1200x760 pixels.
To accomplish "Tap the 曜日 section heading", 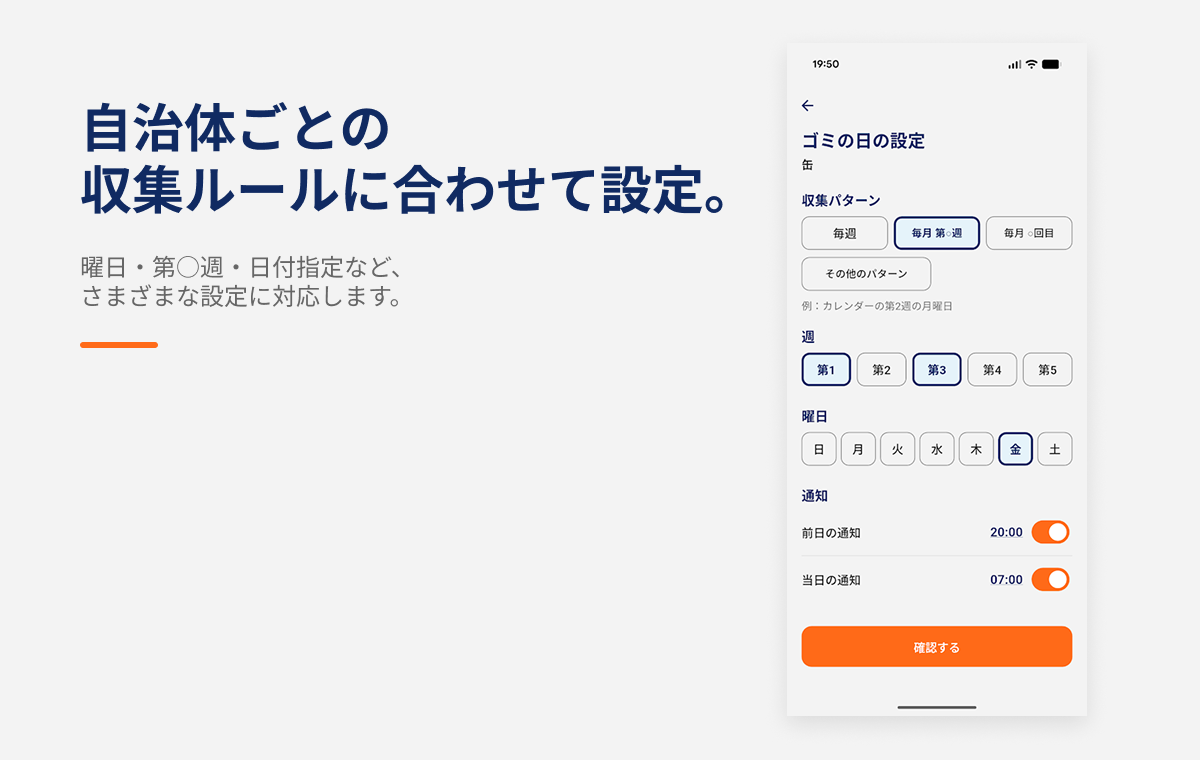I will (x=815, y=416).
